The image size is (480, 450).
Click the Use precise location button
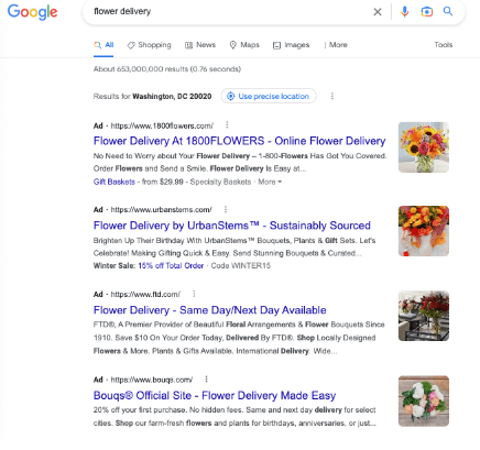point(268,96)
